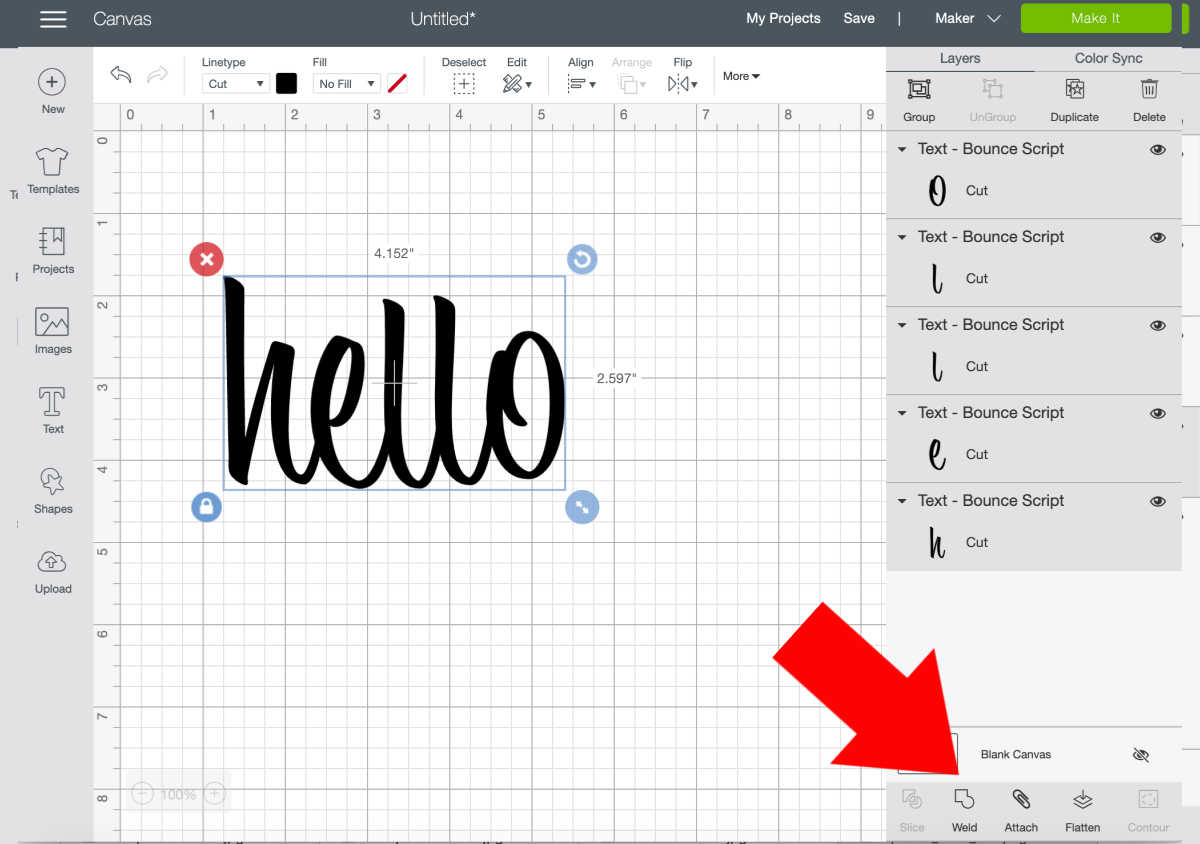Weld the selected layers
The height and width of the screenshot is (844, 1200).
[963, 810]
